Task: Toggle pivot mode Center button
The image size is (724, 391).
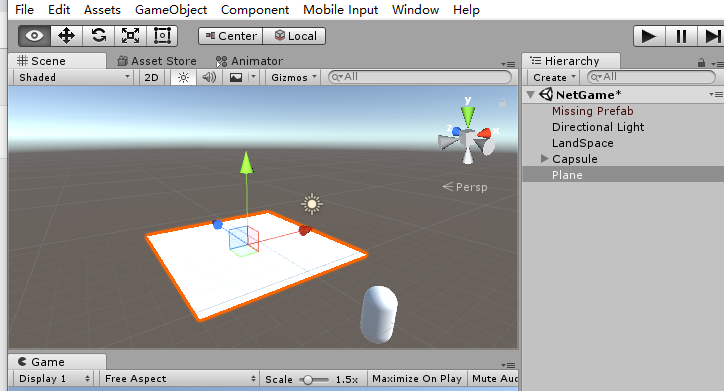Action: pos(230,36)
